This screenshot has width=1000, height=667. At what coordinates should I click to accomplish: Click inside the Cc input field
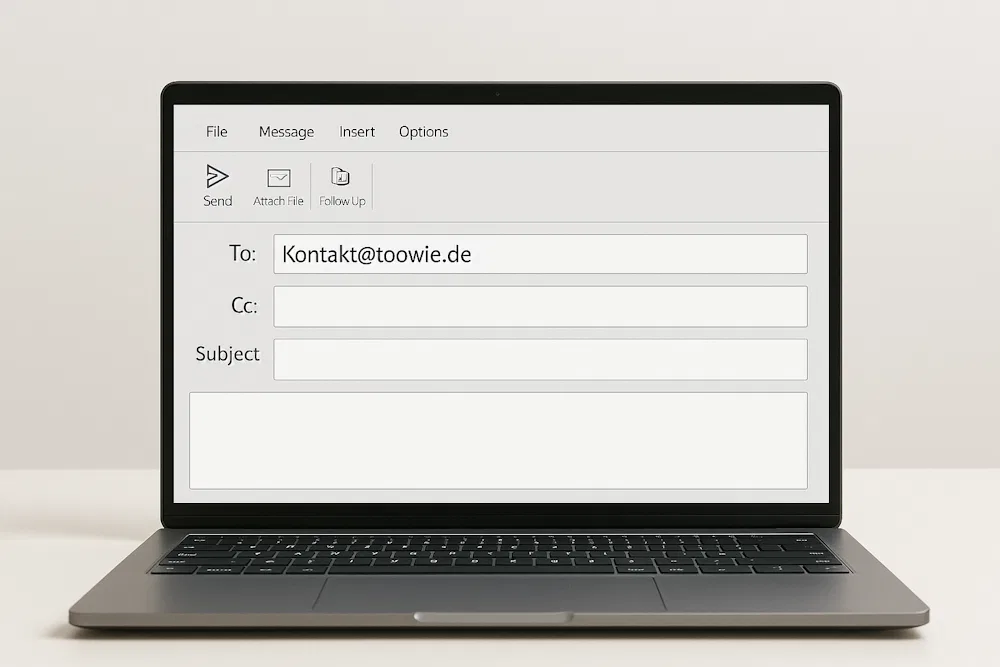pos(540,306)
